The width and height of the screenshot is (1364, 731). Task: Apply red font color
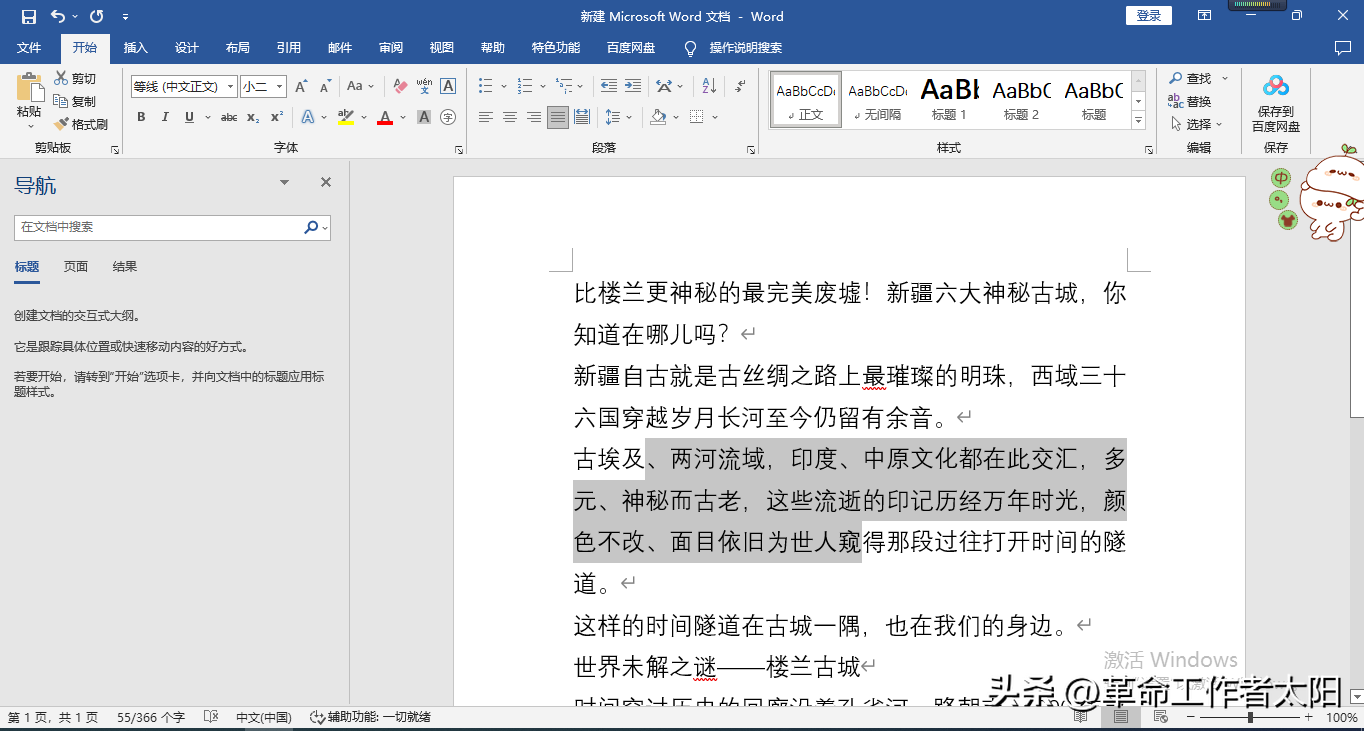coord(385,117)
